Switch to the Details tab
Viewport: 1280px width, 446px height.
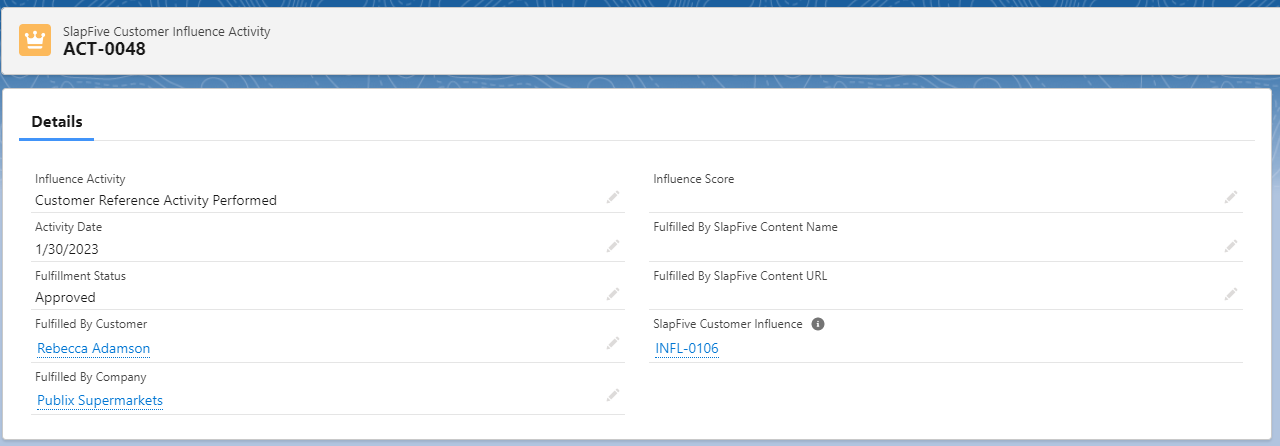click(x=56, y=122)
